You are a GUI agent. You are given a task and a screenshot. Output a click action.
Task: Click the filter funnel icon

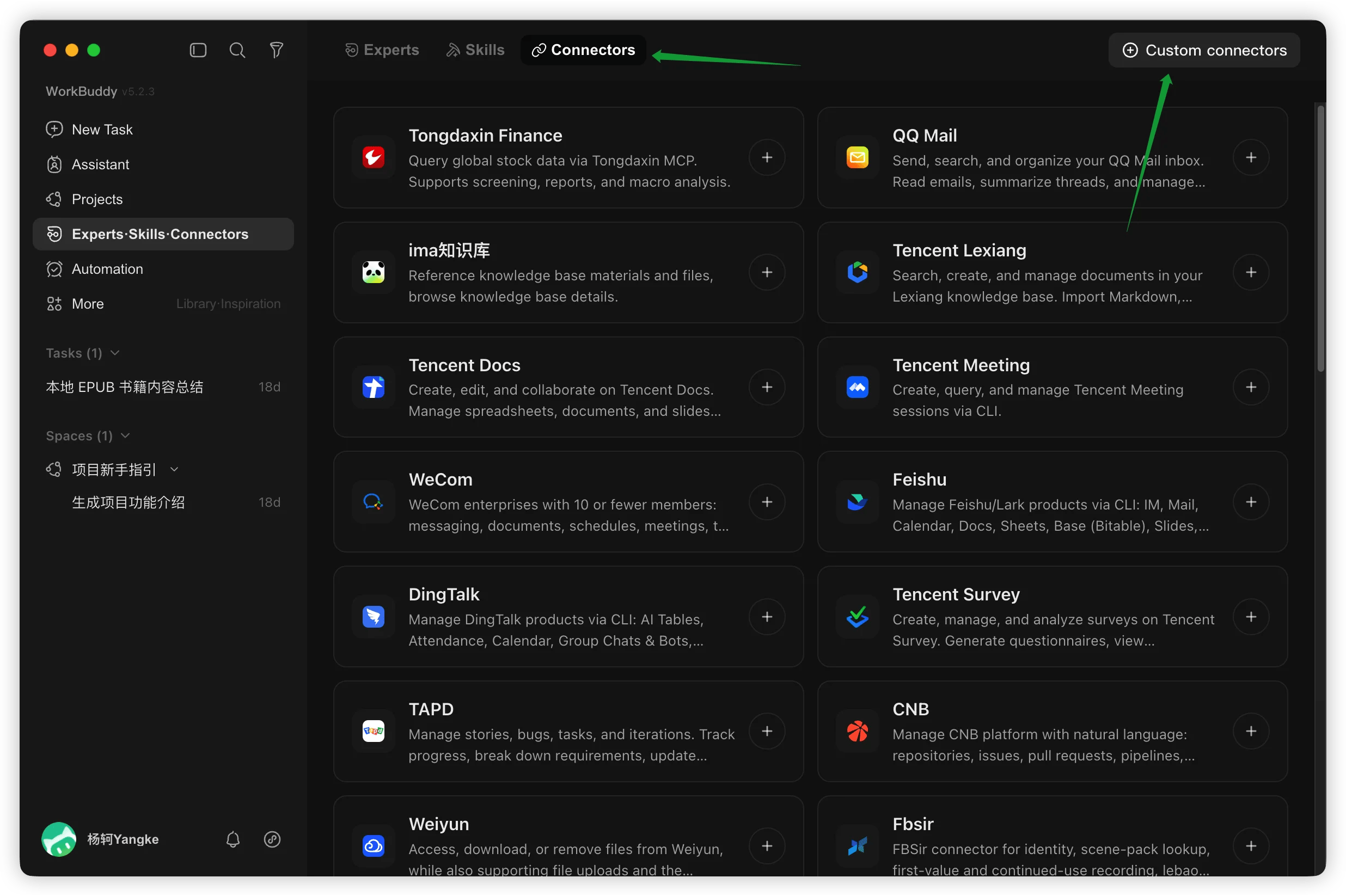coord(277,50)
